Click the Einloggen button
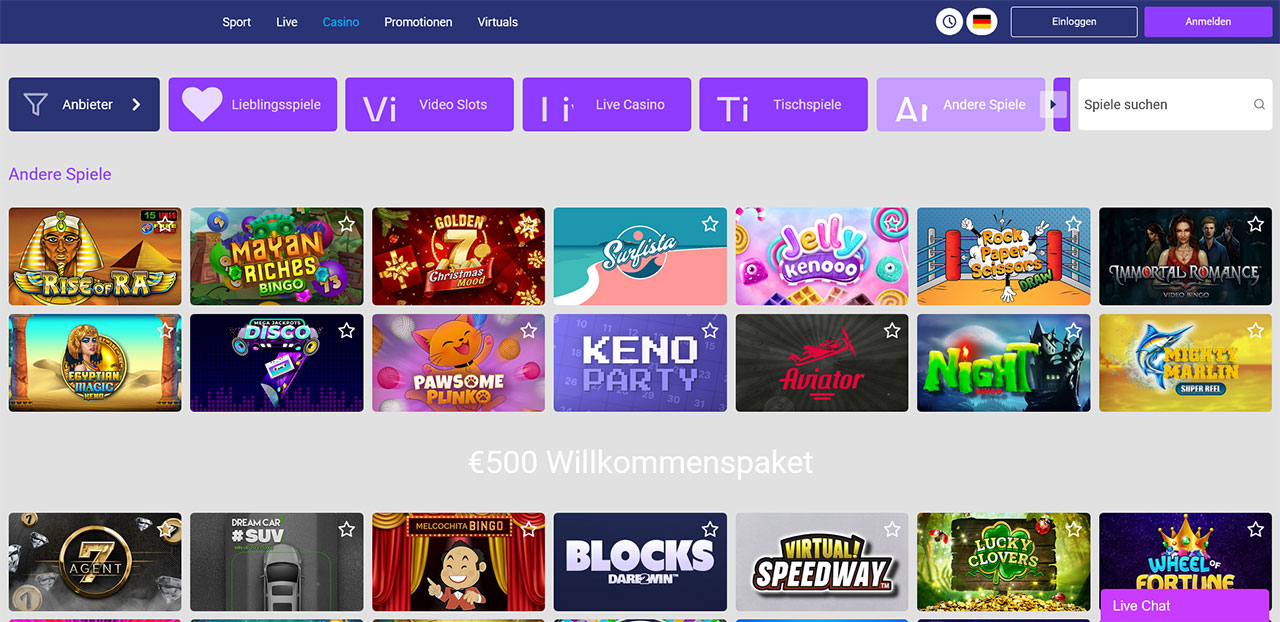 [x=1074, y=21]
